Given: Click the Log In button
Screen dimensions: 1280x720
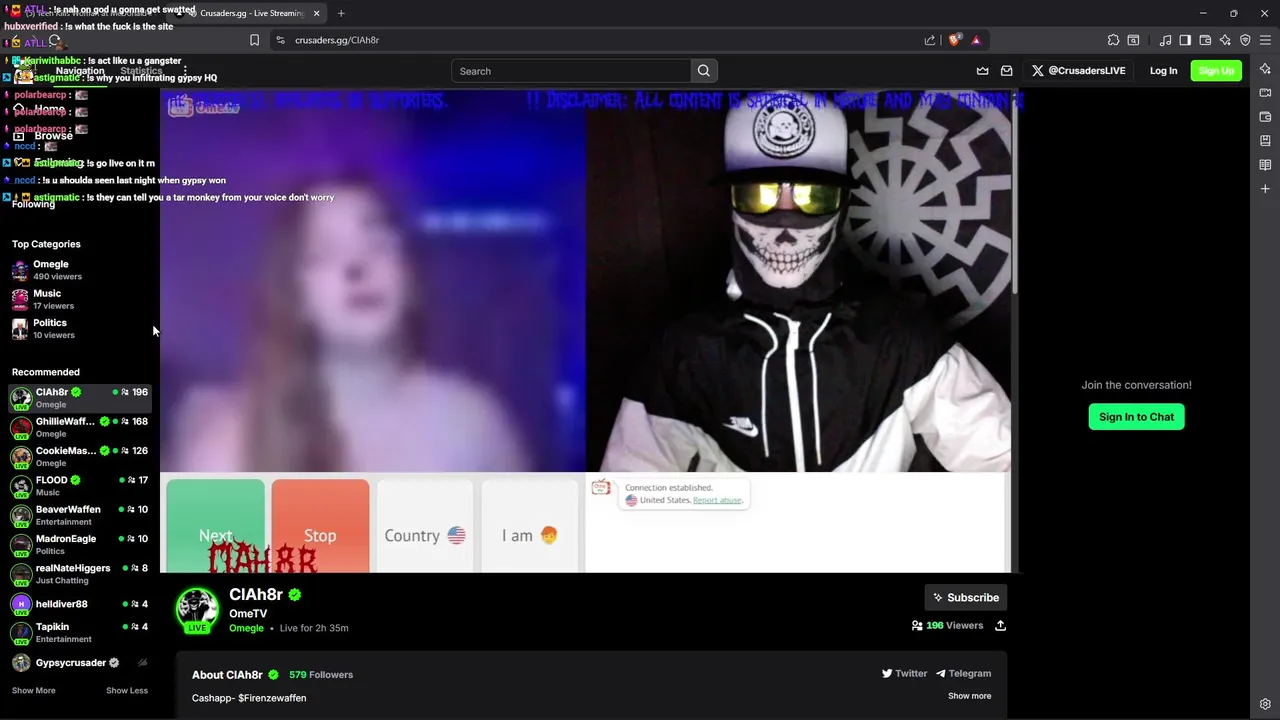Looking at the screenshot, I should pos(1163,71).
